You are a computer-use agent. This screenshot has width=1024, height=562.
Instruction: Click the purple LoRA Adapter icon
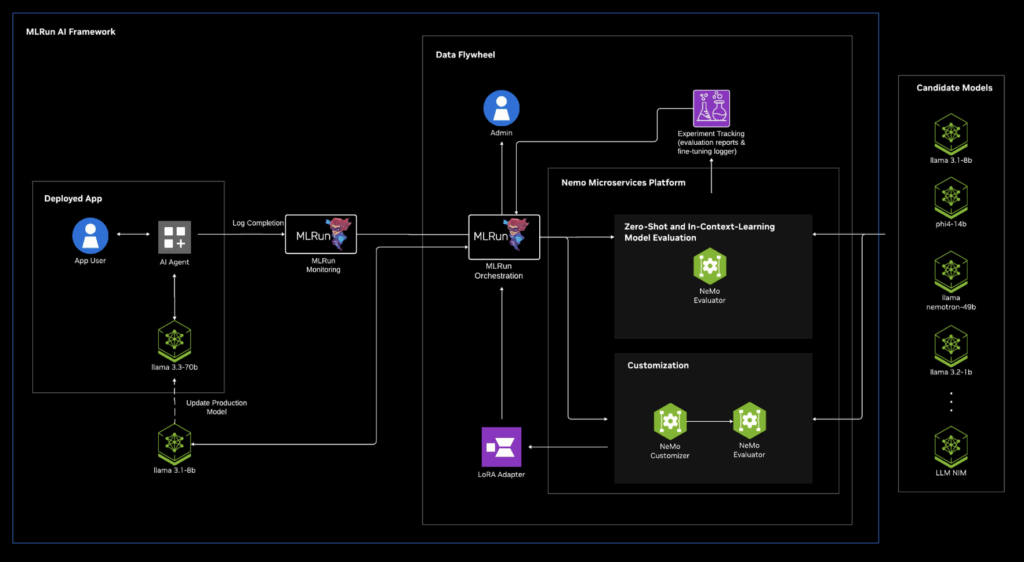click(502, 447)
